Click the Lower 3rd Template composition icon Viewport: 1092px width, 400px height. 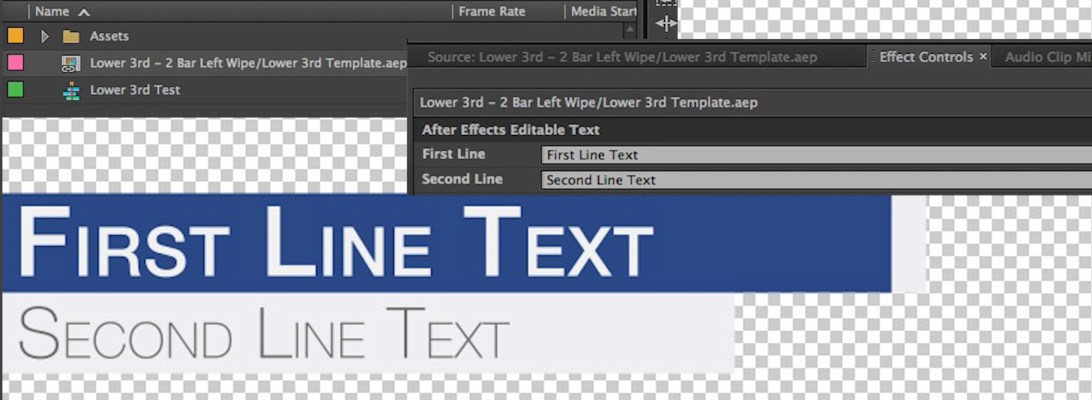pyautogui.click(x=71, y=63)
